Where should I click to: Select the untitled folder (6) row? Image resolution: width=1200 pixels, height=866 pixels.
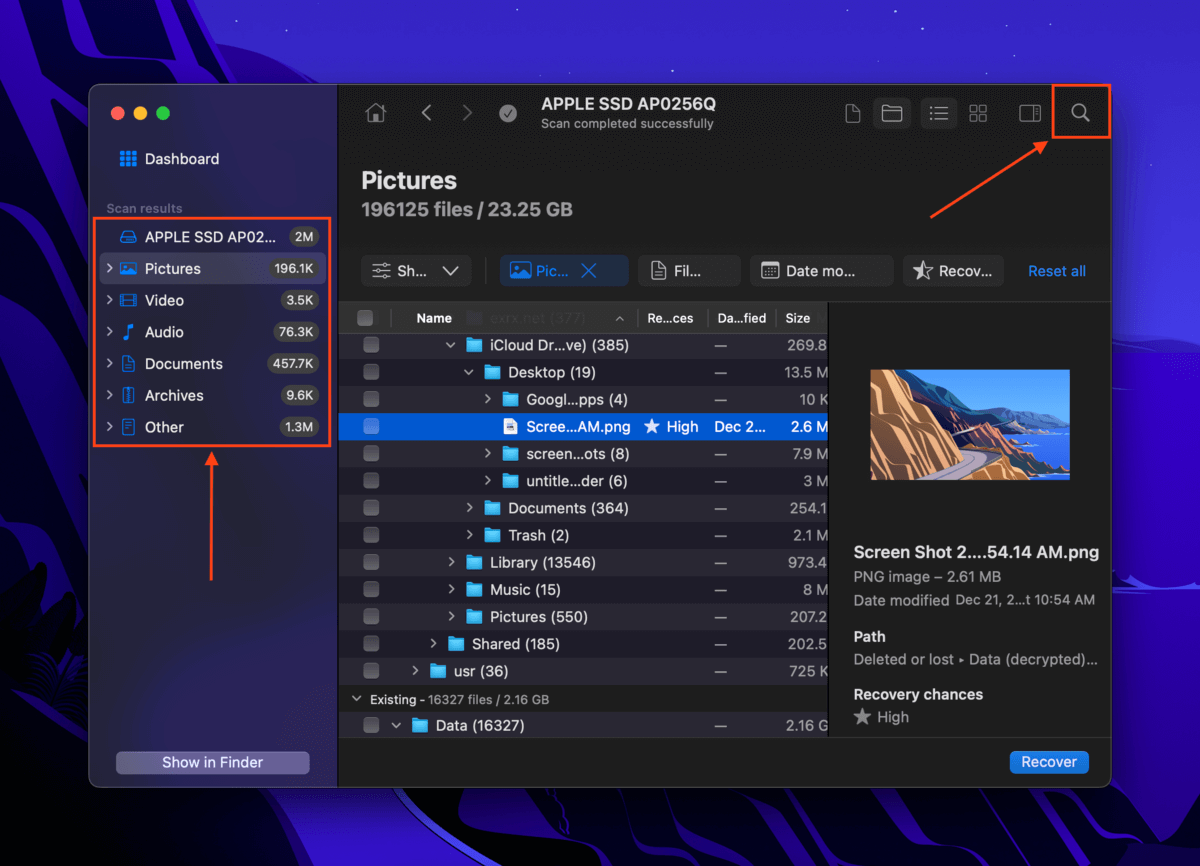point(583,481)
